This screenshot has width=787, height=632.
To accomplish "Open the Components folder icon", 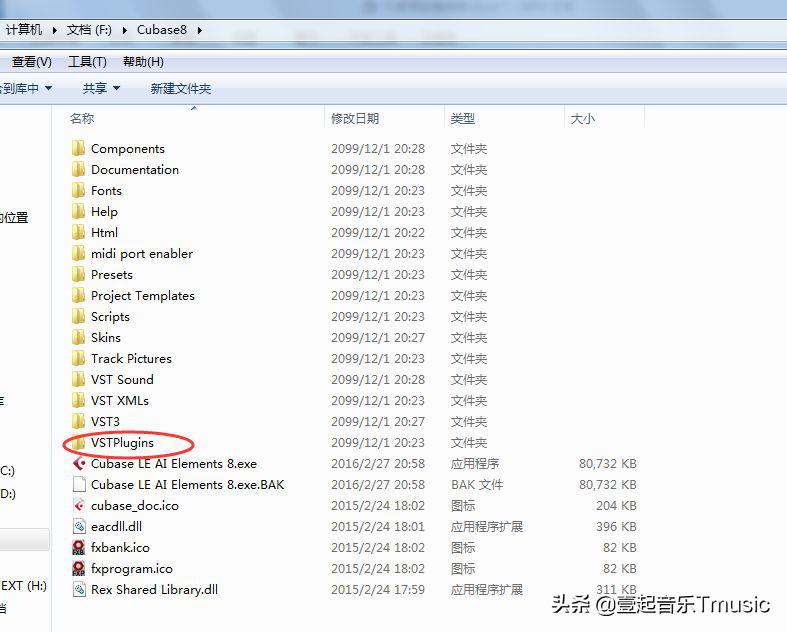I will [78, 149].
